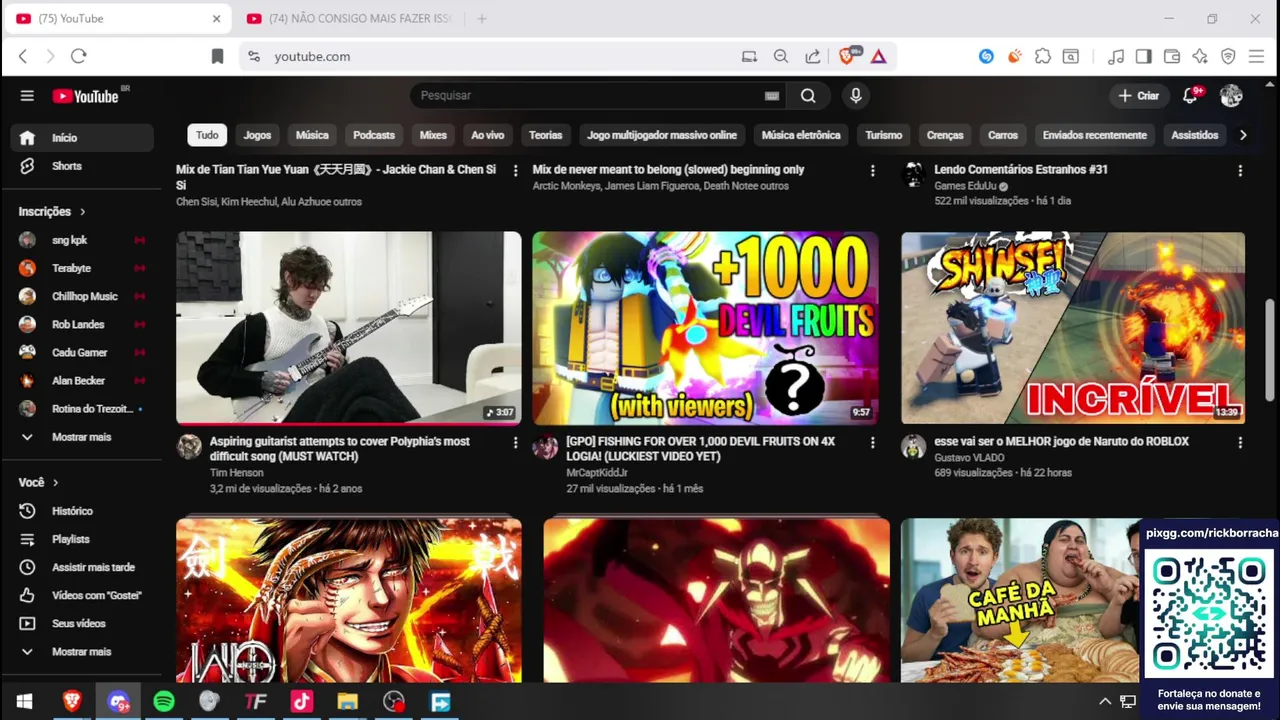1280x720 pixels.
Task: Click the magnifier search button
Action: [x=808, y=96]
